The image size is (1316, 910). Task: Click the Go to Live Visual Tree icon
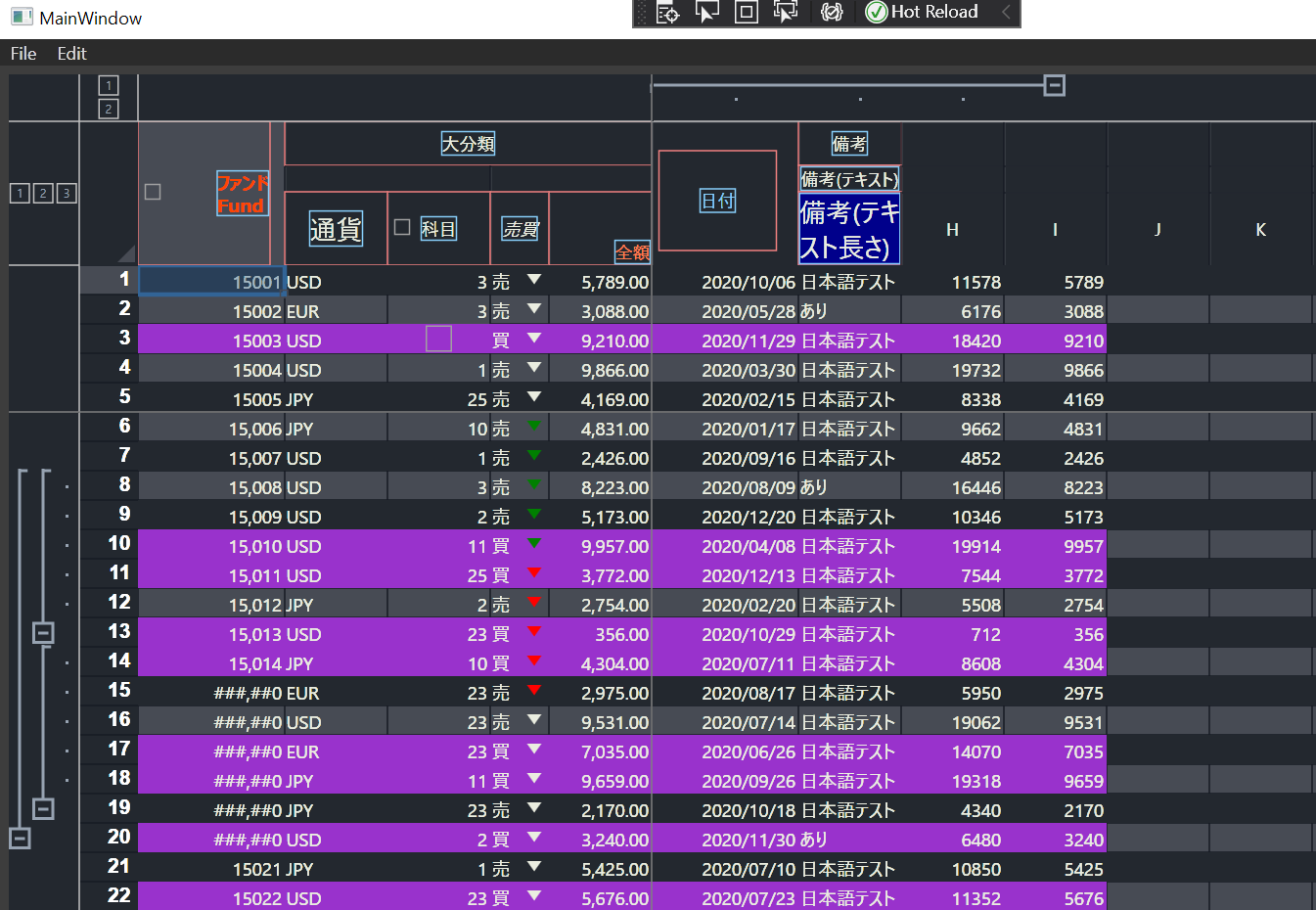[x=668, y=12]
